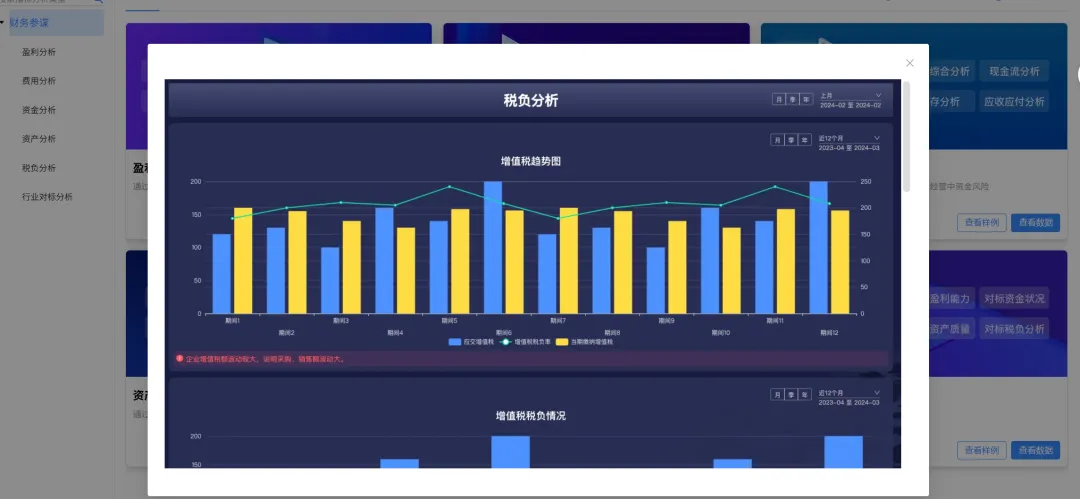Select 月 in the 税负分析 header bar
The width and height of the screenshot is (1080, 499).
(x=778, y=99)
